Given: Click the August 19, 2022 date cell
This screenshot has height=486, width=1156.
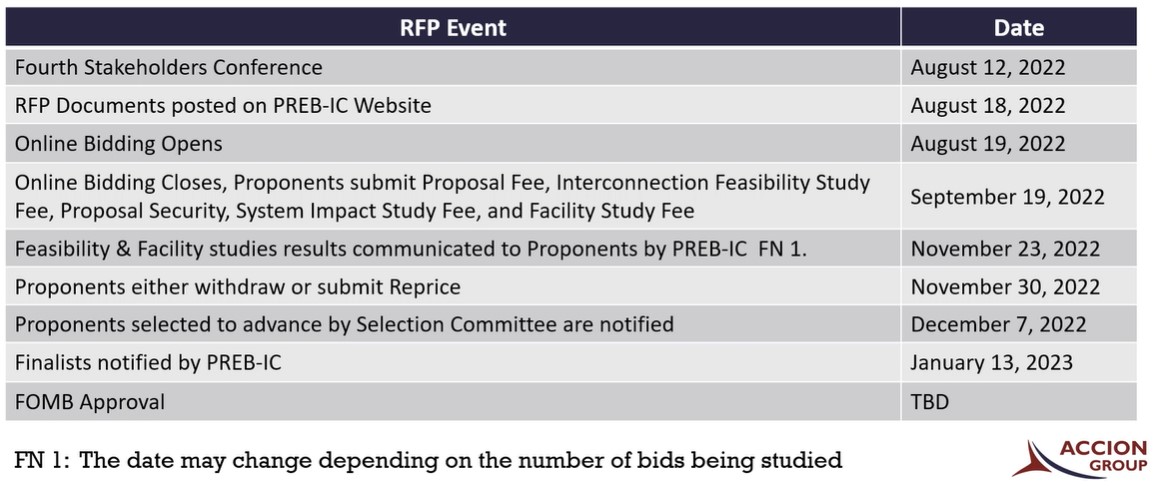Looking at the screenshot, I should pos(988,143).
